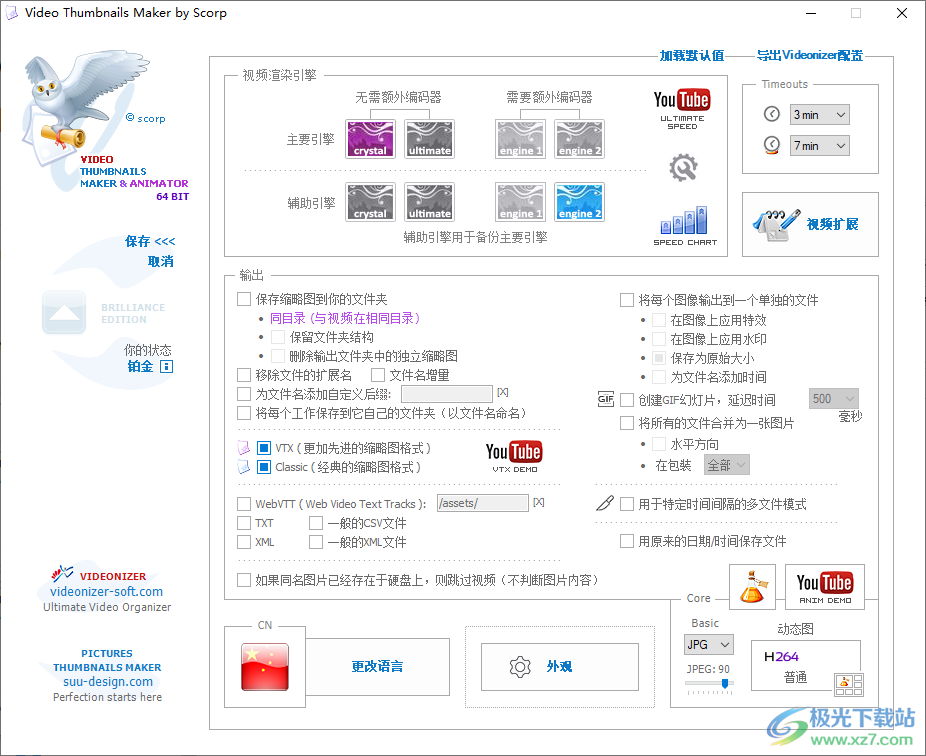Open the YouTube VTX Demo

514,457
